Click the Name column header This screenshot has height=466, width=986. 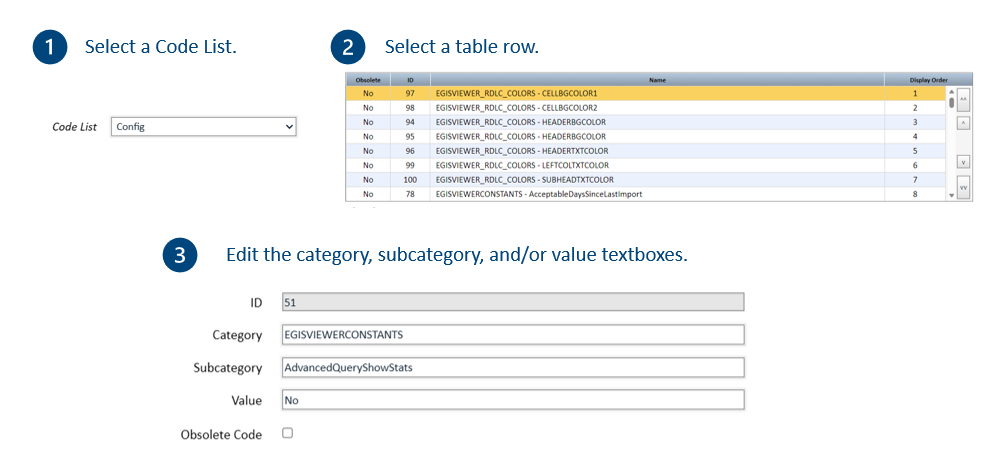click(x=656, y=79)
